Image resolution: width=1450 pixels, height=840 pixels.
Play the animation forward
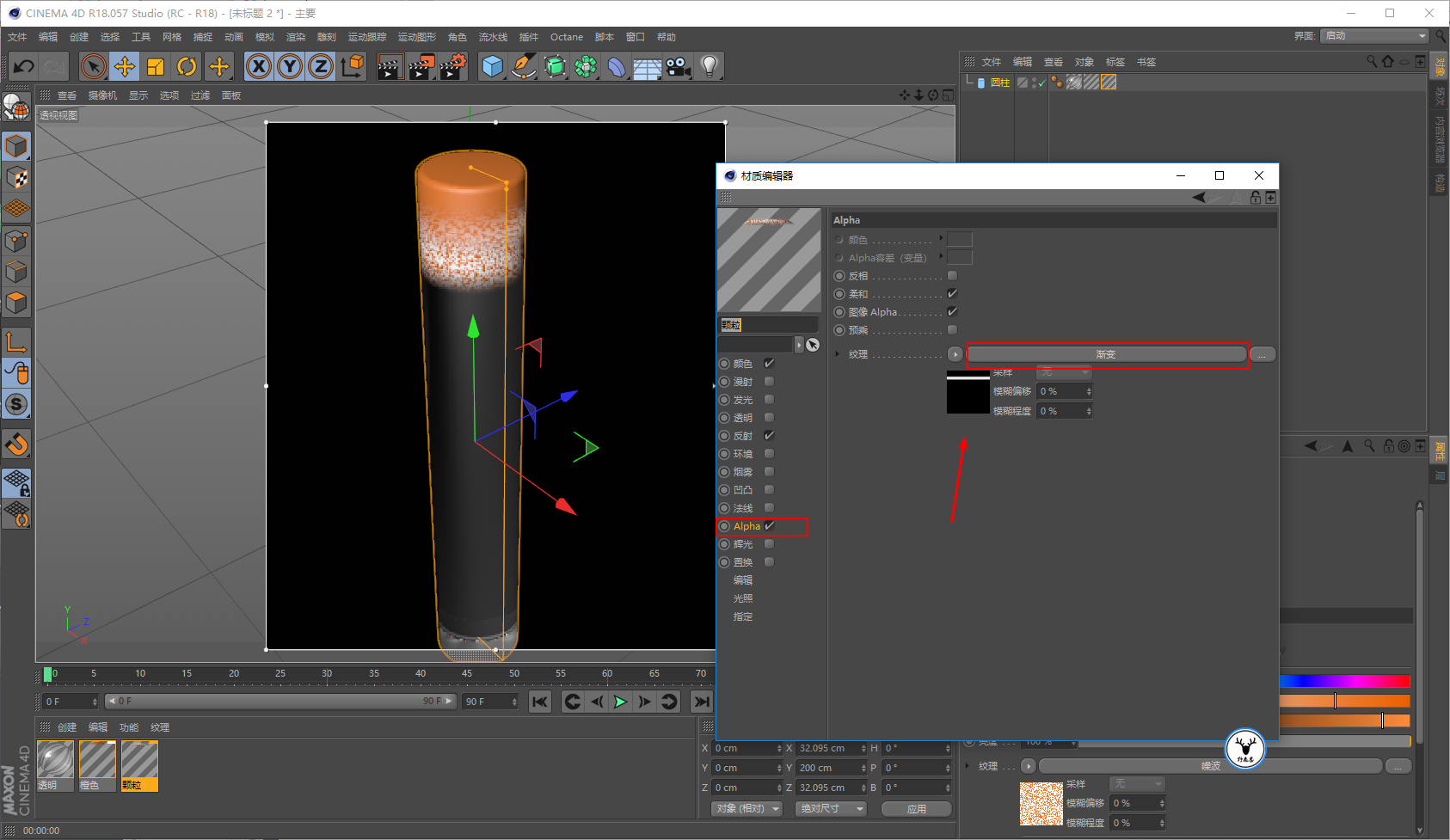pos(620,702)
